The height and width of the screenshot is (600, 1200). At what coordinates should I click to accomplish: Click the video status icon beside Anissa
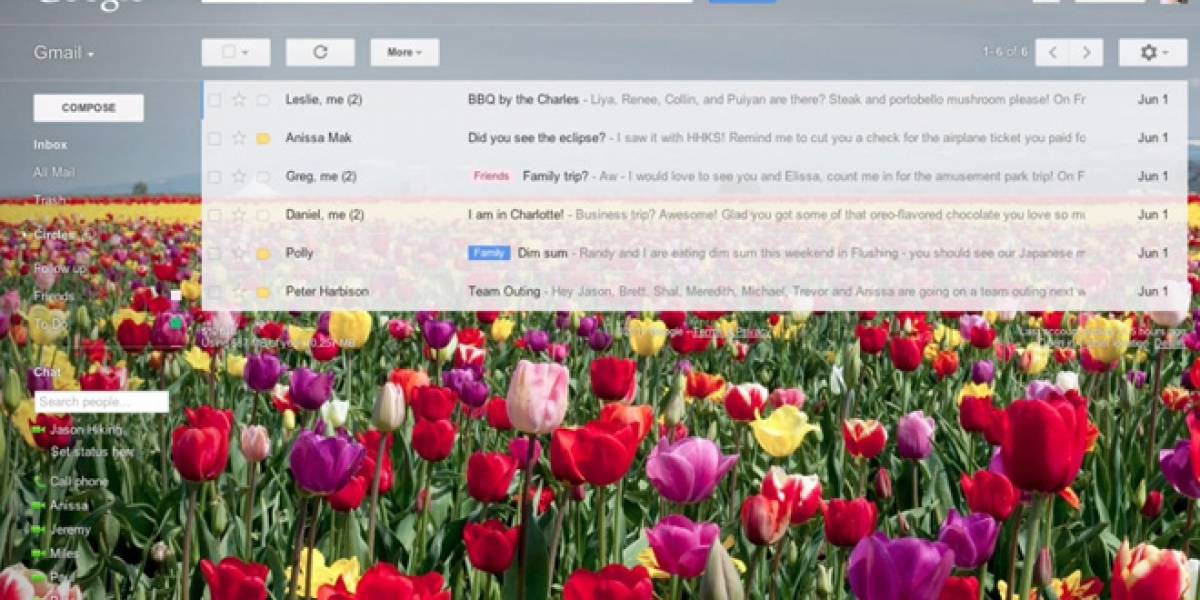[40, 505]
